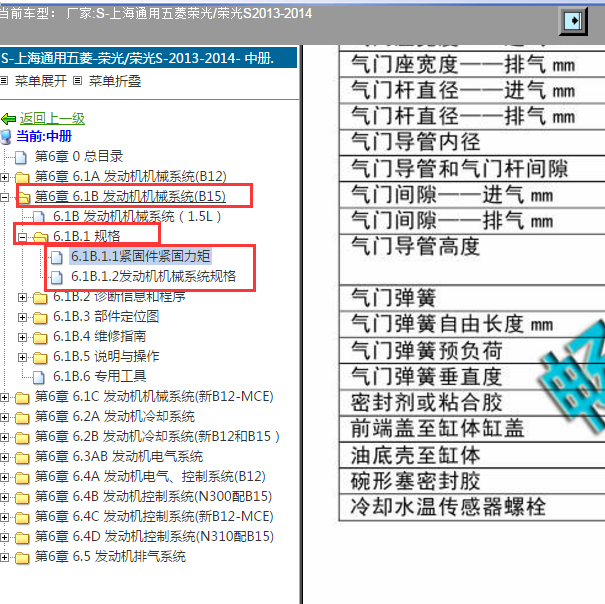
Task: Select 第6章 6.4D 发动机控制系统(N310配B15)
Action: [154, 536]
